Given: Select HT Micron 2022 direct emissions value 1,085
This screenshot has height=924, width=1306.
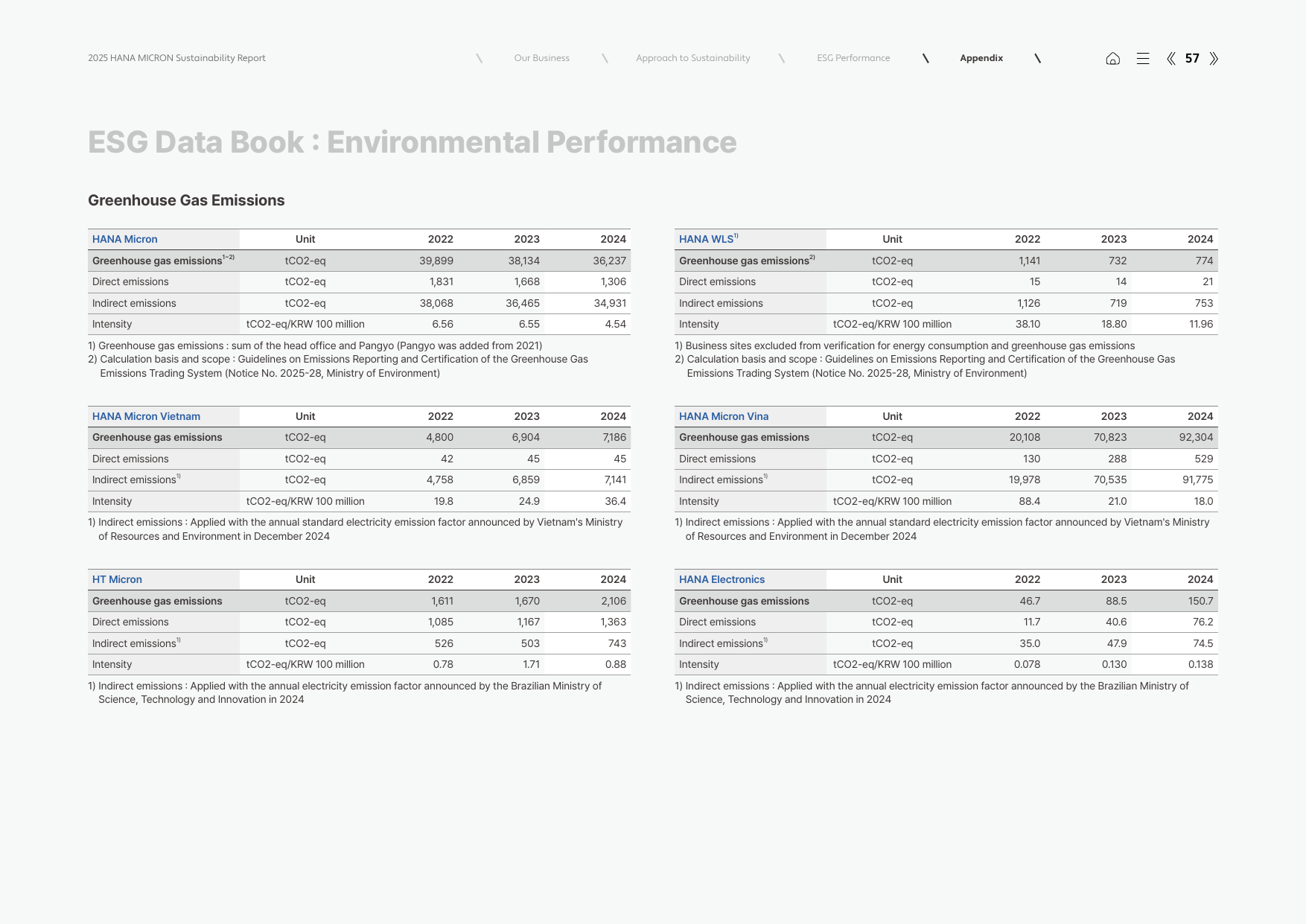Looking at the screenshot, I should tap(440, 622).
